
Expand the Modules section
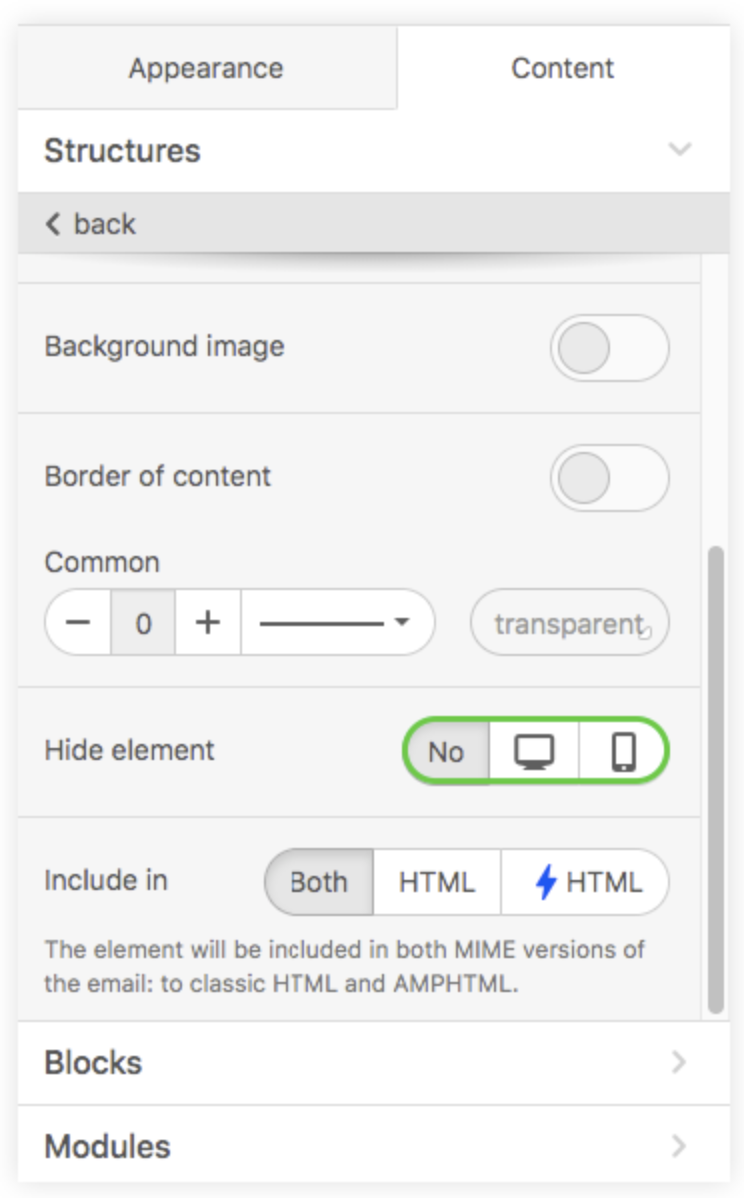[x=374, y=1146]
